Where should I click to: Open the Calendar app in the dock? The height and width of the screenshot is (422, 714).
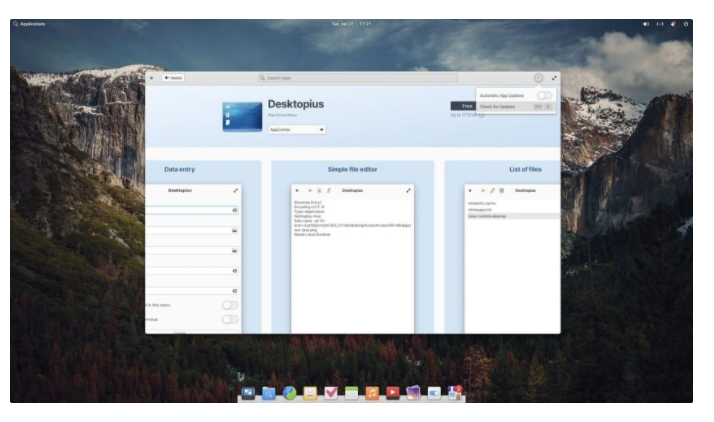(351, 393)
